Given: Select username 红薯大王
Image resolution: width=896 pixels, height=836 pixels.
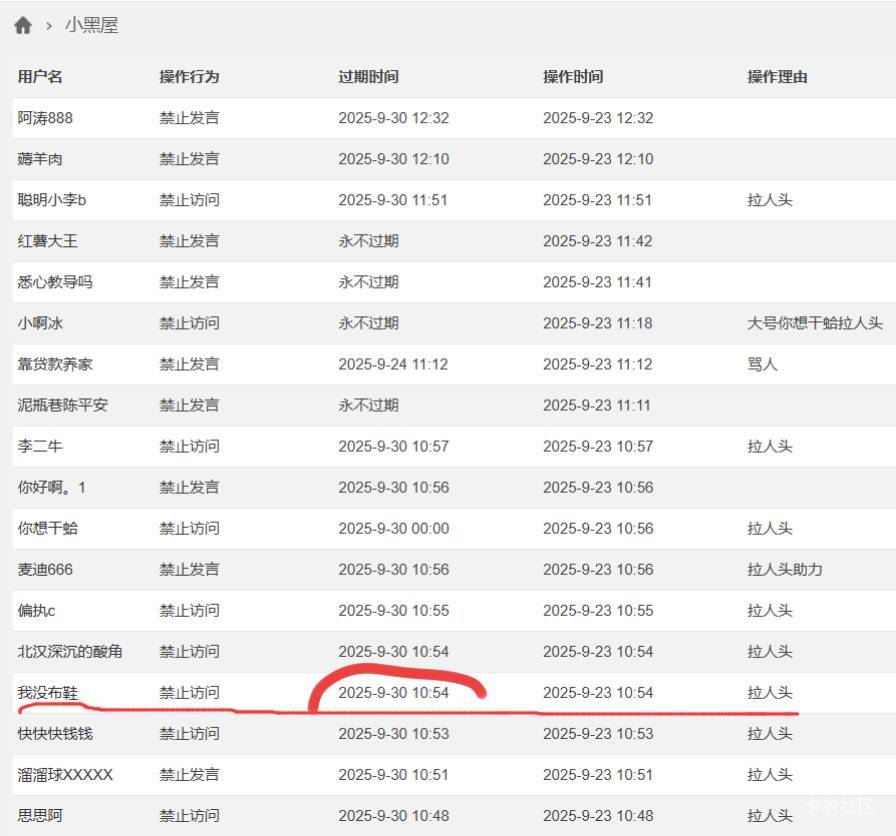Looking at the screenshot, I should click(47, 241).
